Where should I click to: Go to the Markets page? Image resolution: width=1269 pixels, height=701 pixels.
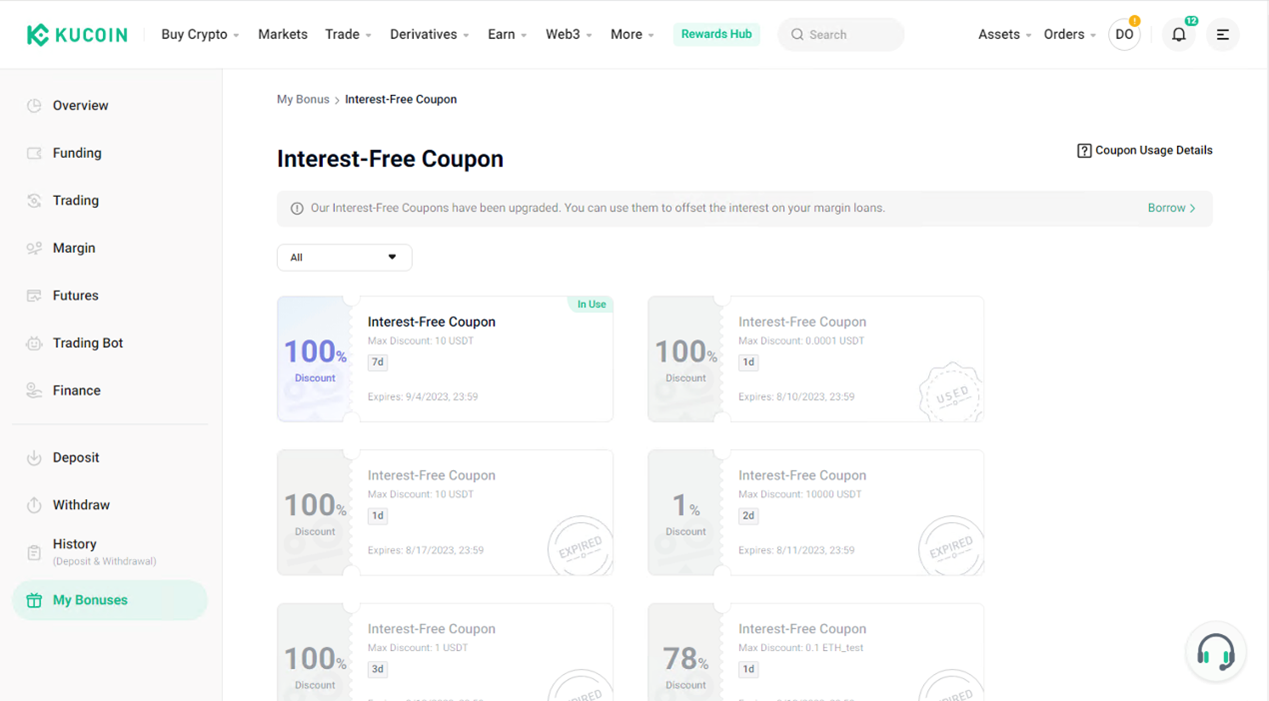pos(283,34)
